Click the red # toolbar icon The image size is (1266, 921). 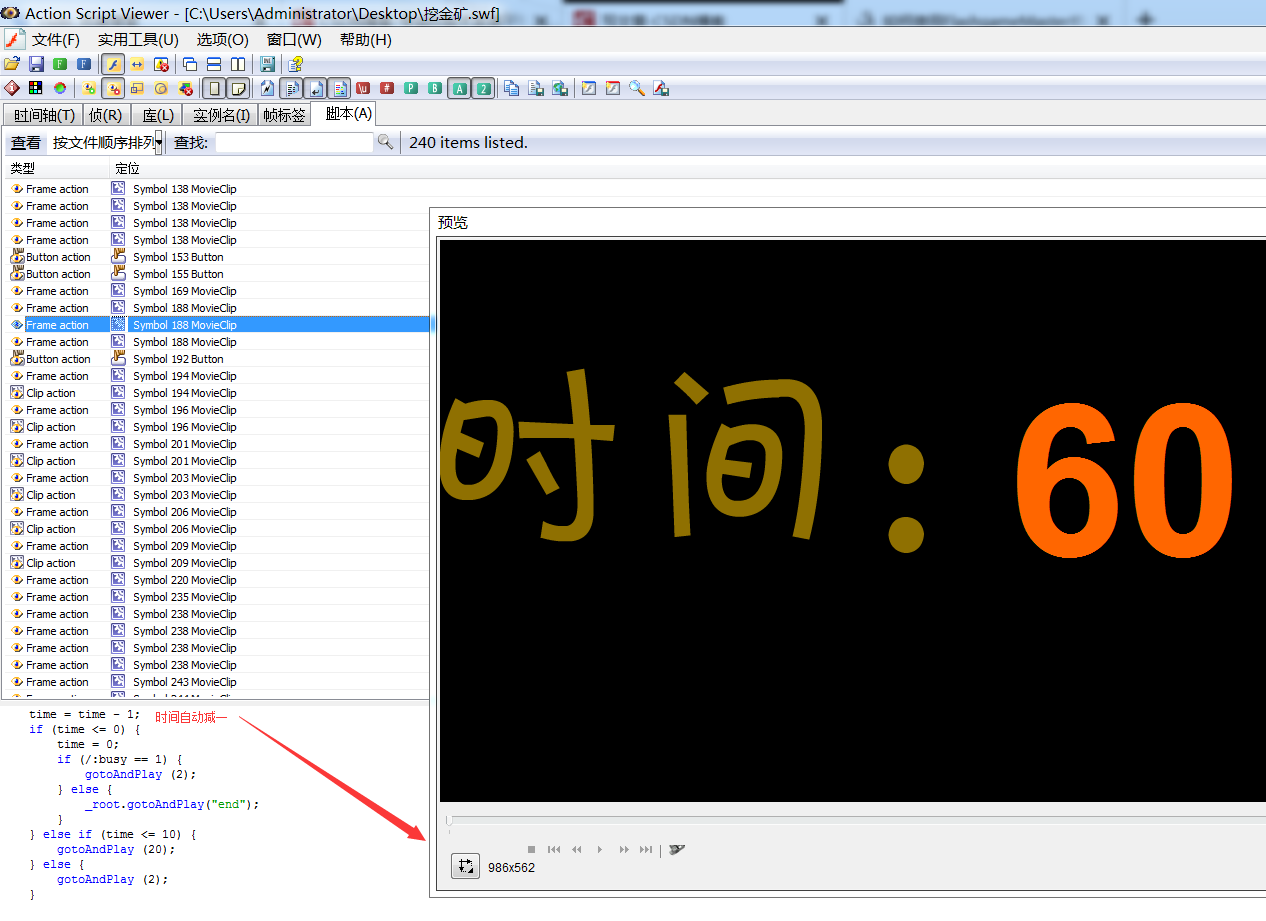click(387, 88)
